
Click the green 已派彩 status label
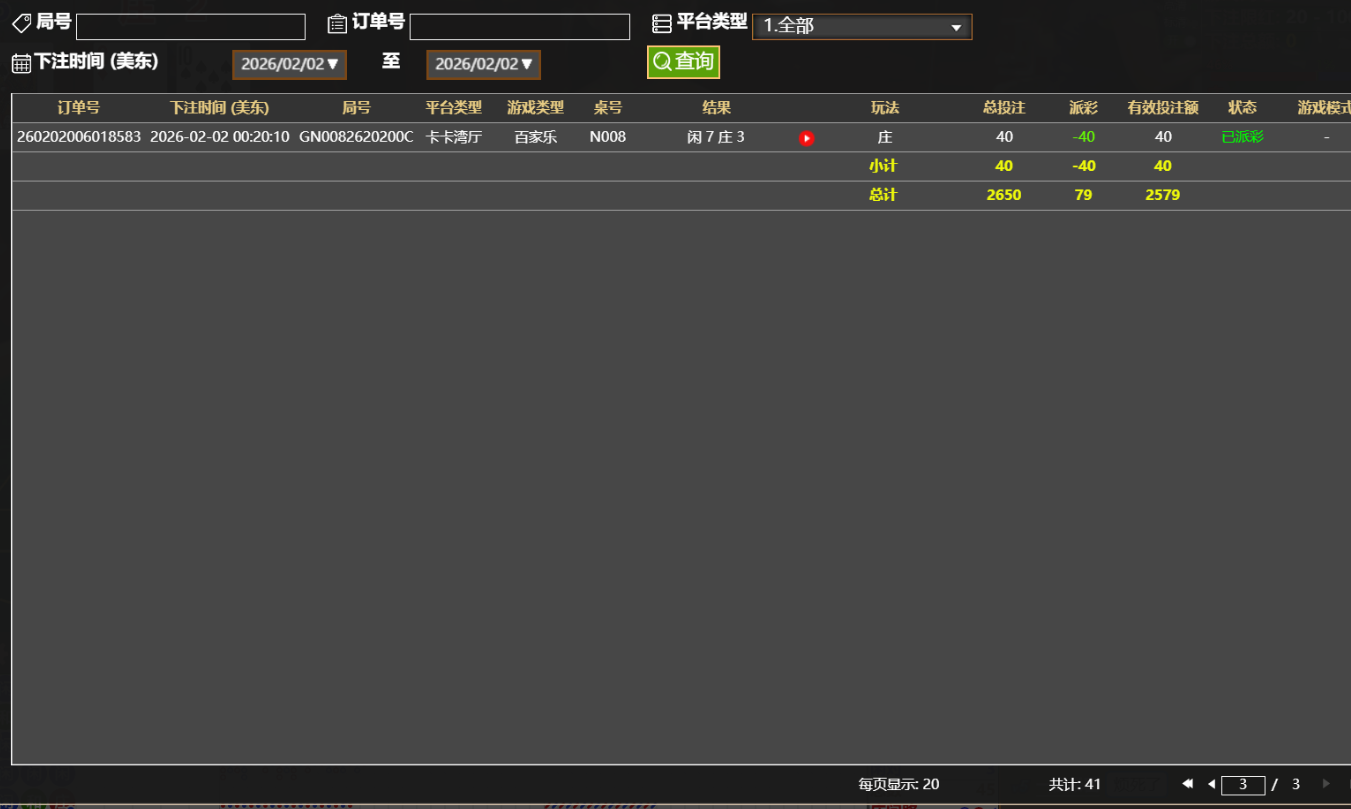(1242, 137)
